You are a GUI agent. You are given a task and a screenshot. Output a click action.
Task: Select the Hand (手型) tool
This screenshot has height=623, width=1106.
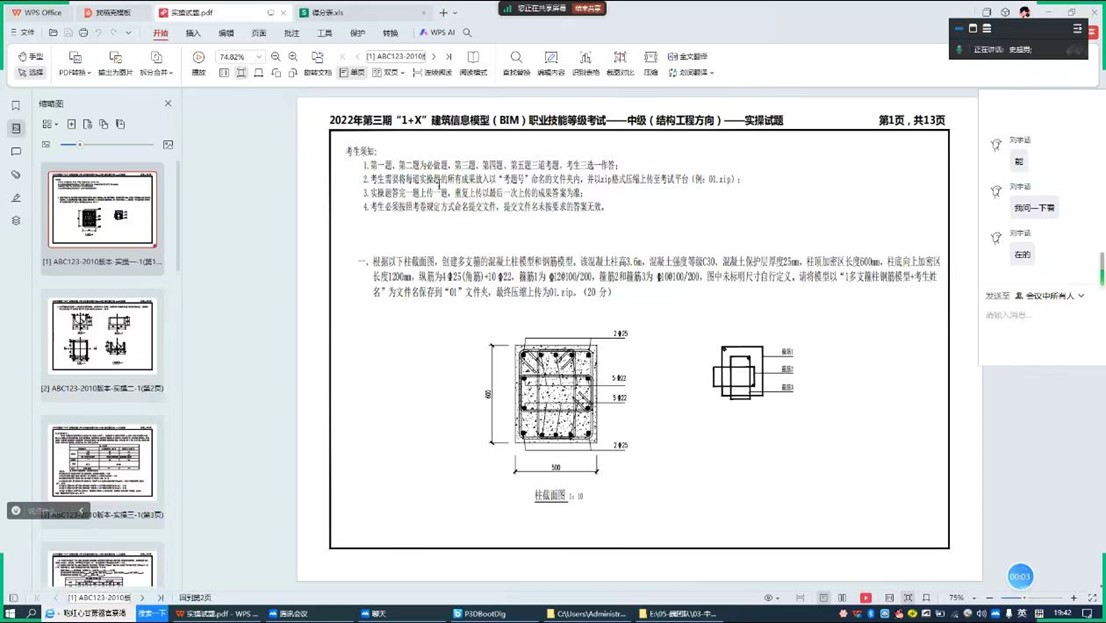tap(30, 57)
